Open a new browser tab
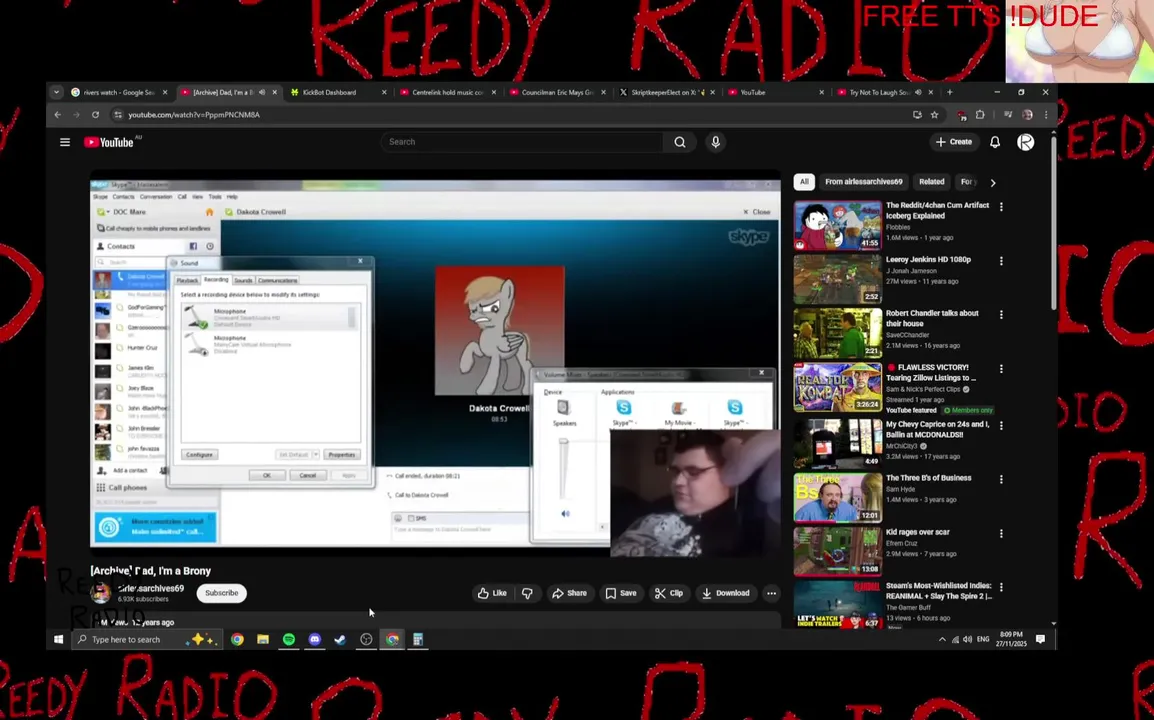The image size is (1154, 720). (x=949, y=92)
